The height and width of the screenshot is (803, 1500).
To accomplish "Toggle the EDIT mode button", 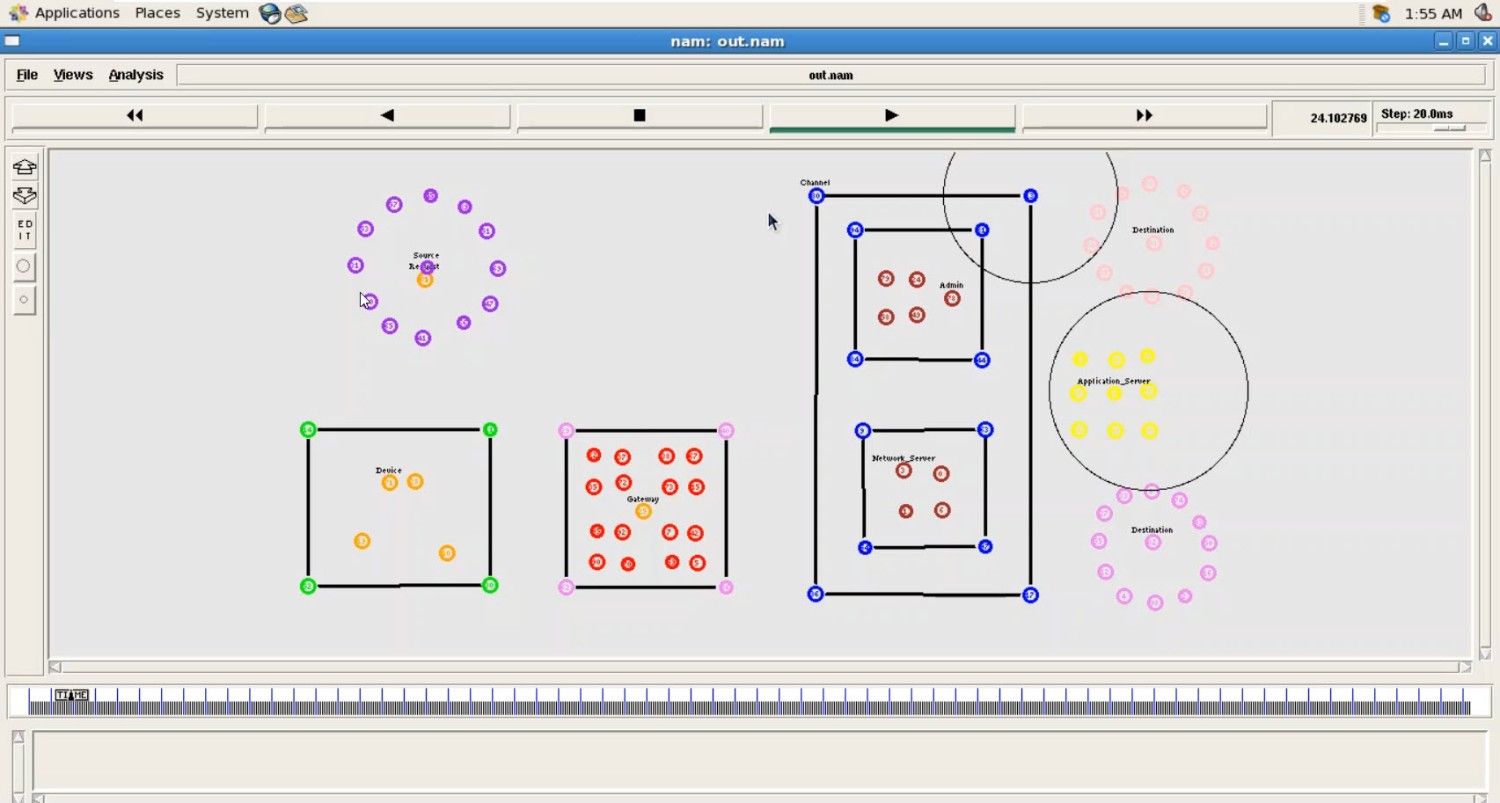I will coord(24,230).
